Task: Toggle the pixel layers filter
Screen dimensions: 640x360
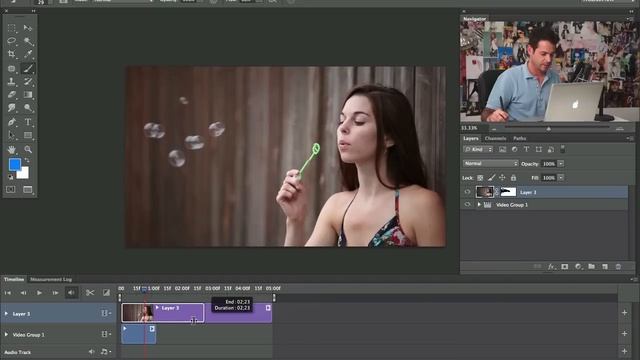Action: pyautogui.click(x=502, y=149)
